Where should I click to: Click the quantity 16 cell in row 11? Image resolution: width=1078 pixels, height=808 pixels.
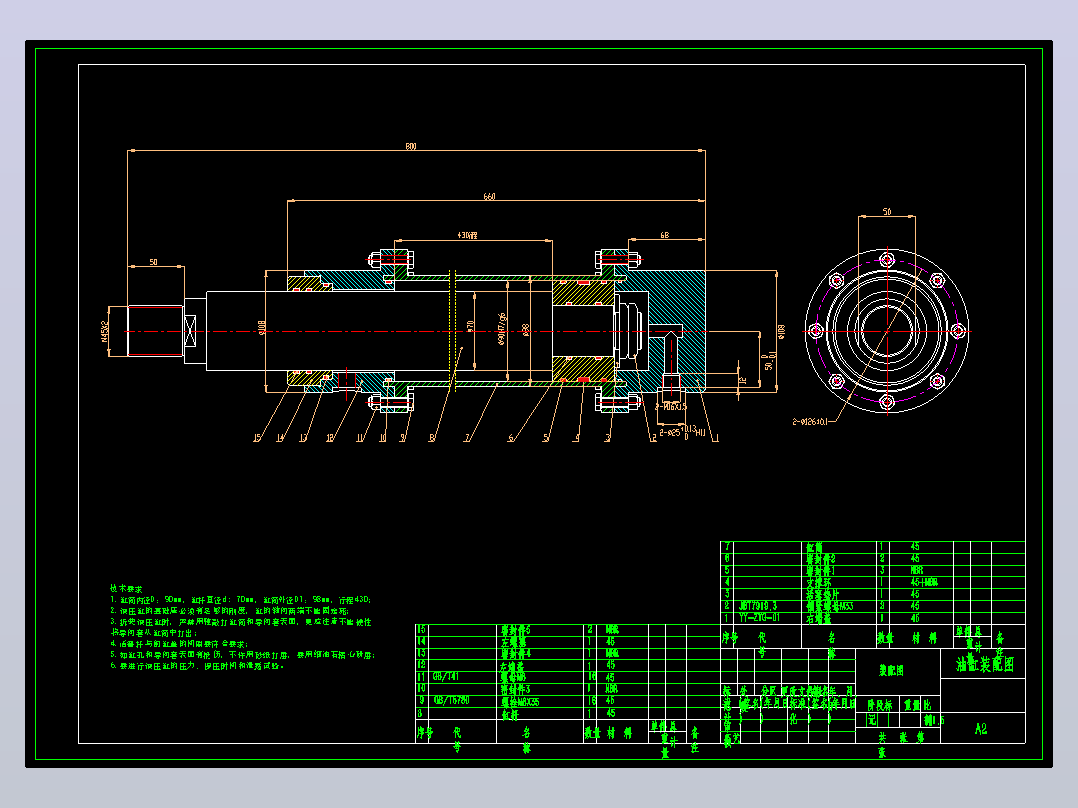[591, 677]
